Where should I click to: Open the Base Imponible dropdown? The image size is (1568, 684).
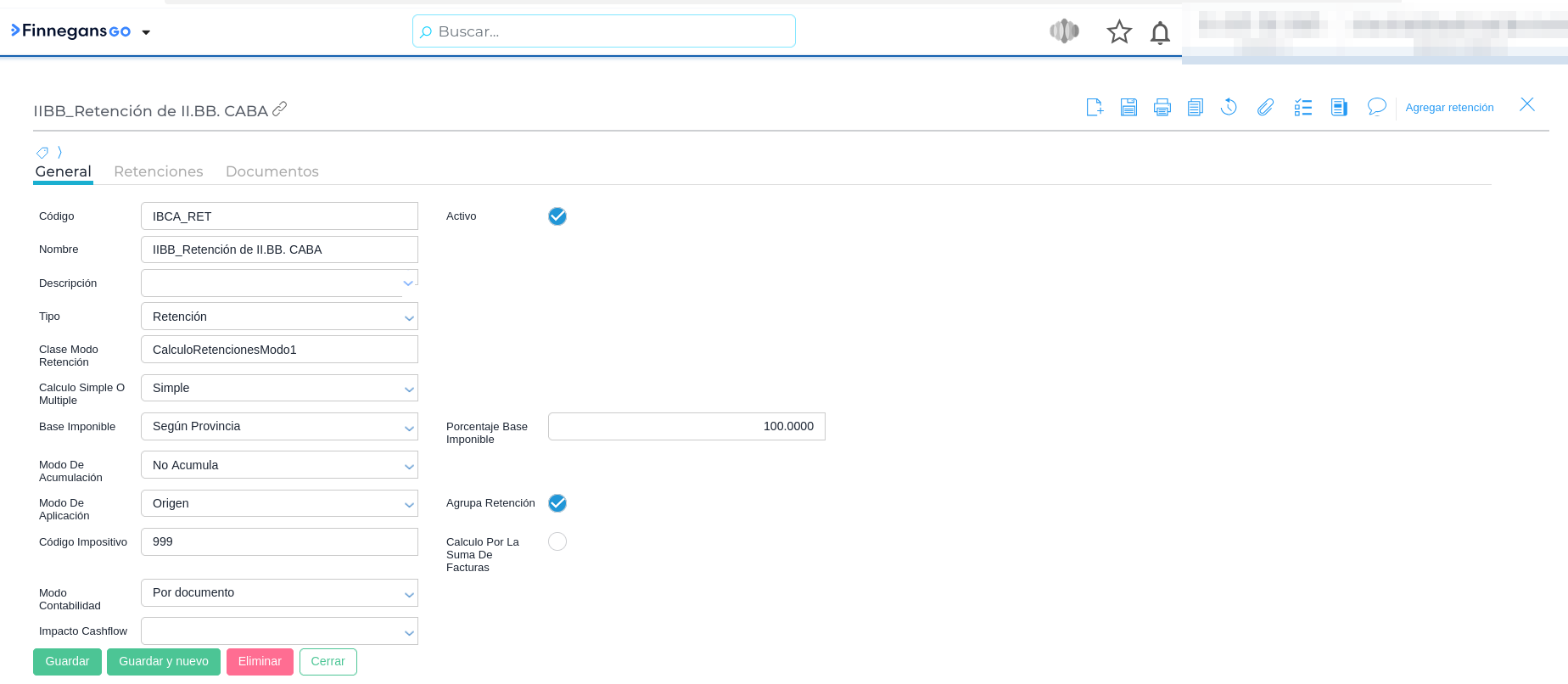279,427
